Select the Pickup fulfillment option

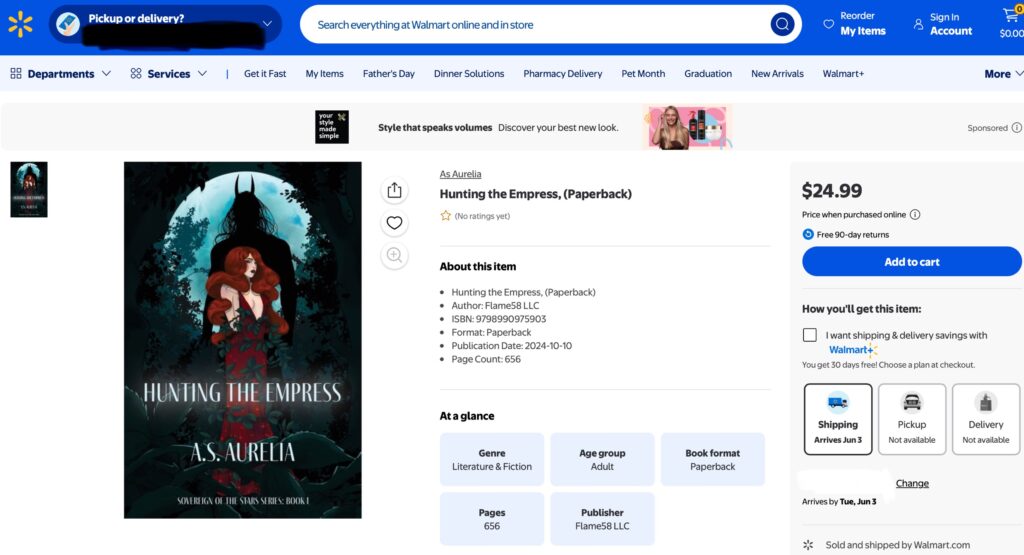pos(912,419)
